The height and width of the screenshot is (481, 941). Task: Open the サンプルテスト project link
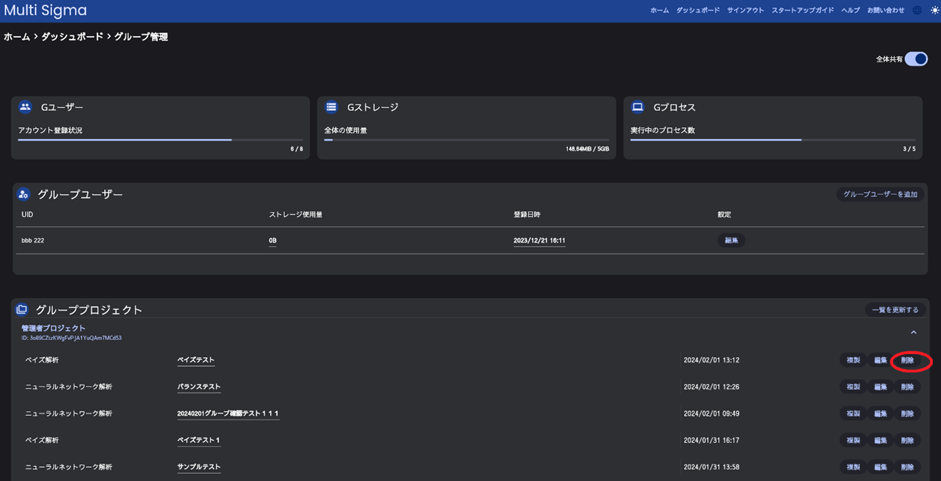(199, 467)
